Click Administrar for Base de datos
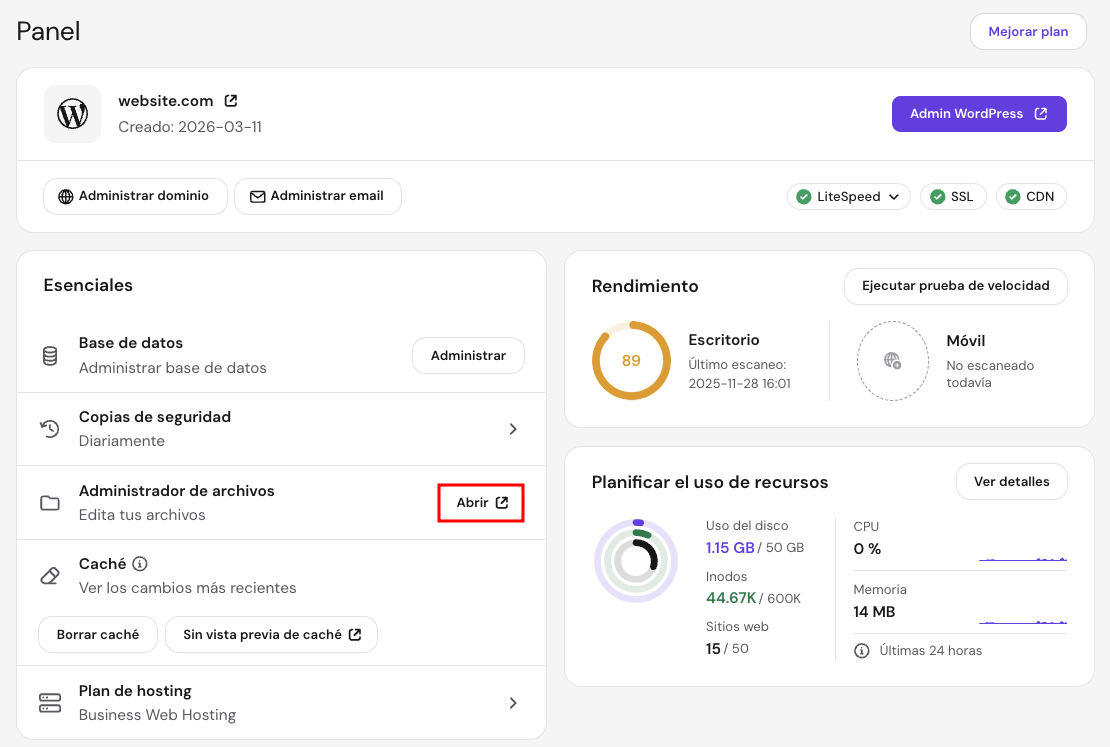This screenshot has height=747, width=1110. click(468, 355)
